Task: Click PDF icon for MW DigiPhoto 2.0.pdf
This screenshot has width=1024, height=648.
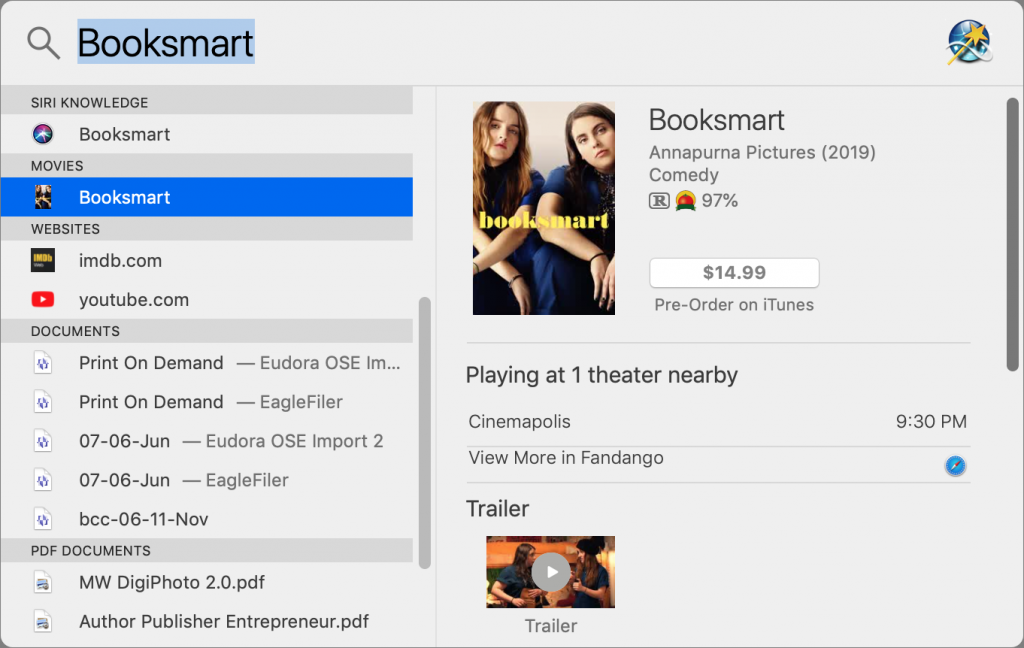Action: [x=43, y=582]
